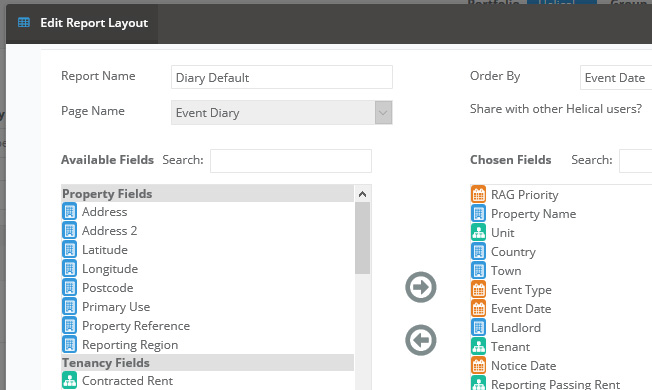Click the building icon next to Postcode
Image resolution: width=652 pixels, height=390 pixels.
(x=69, y=287)
